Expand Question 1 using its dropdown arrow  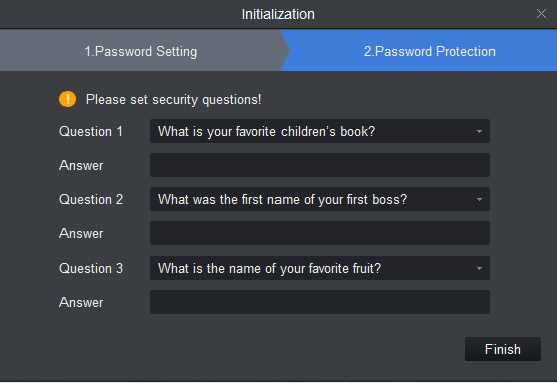[x=479, y=131]
